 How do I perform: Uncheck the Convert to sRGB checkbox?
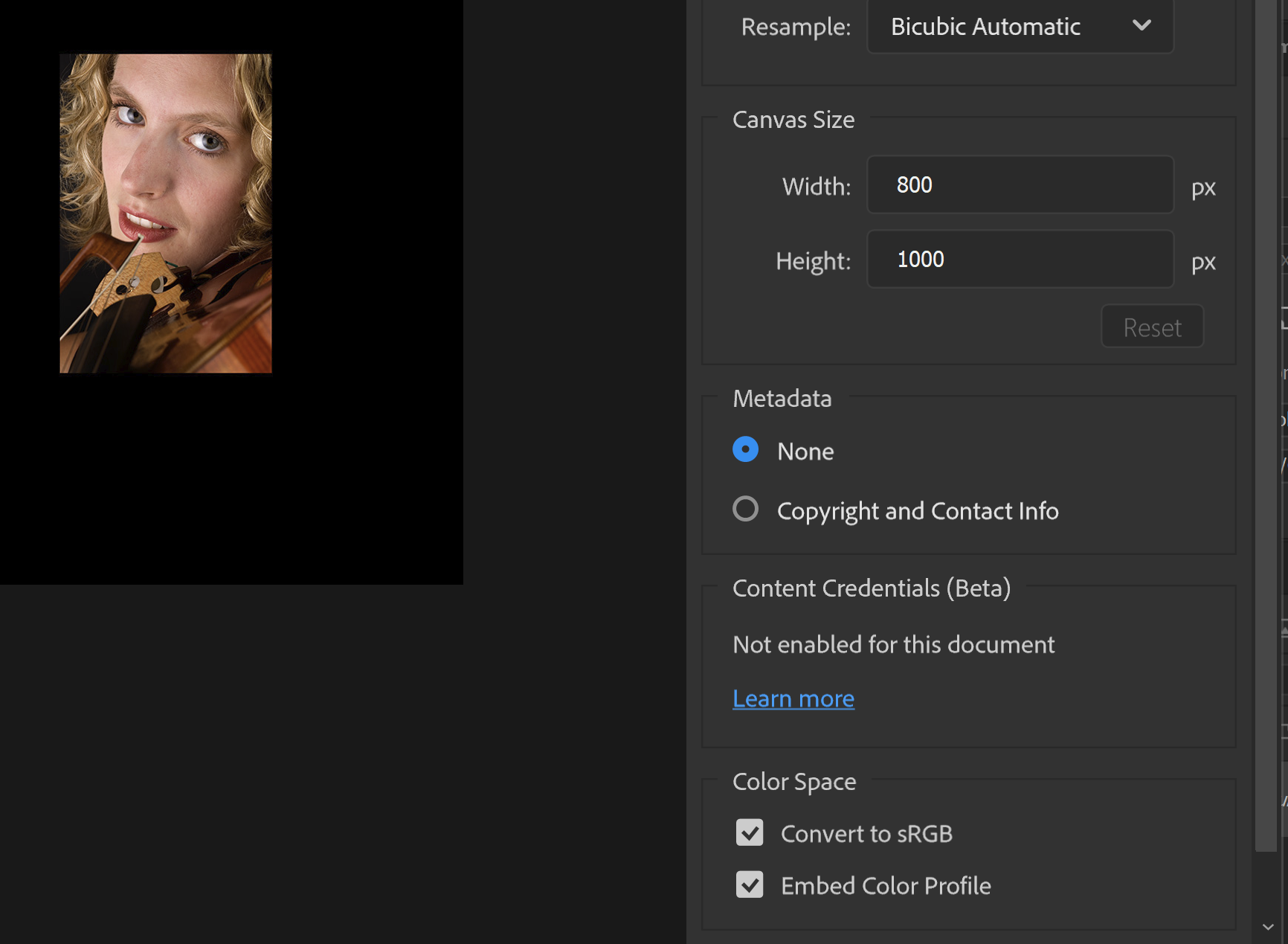(750, 832)
